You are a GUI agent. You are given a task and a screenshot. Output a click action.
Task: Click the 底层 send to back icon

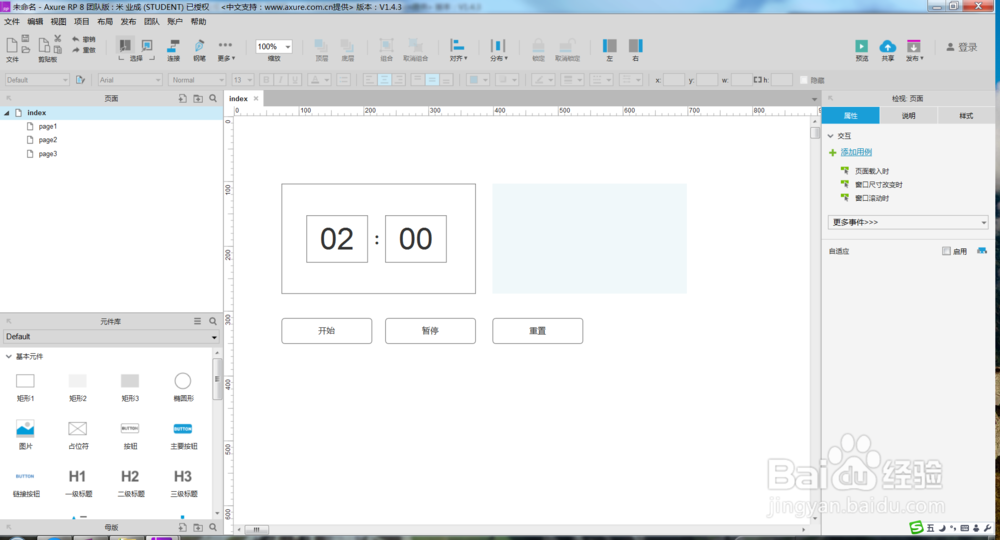(x=347, y=45)
